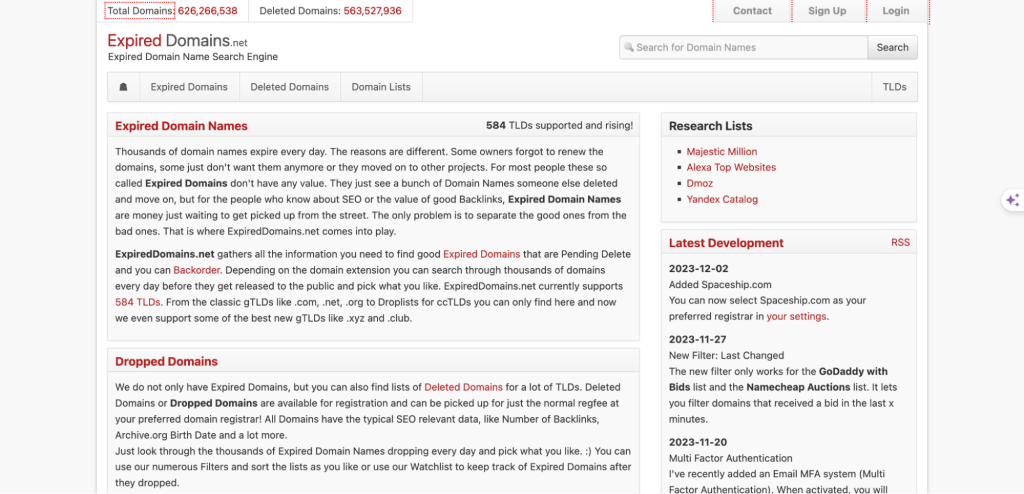Click the home icon in navigation bar

click(x=123, y=87)
